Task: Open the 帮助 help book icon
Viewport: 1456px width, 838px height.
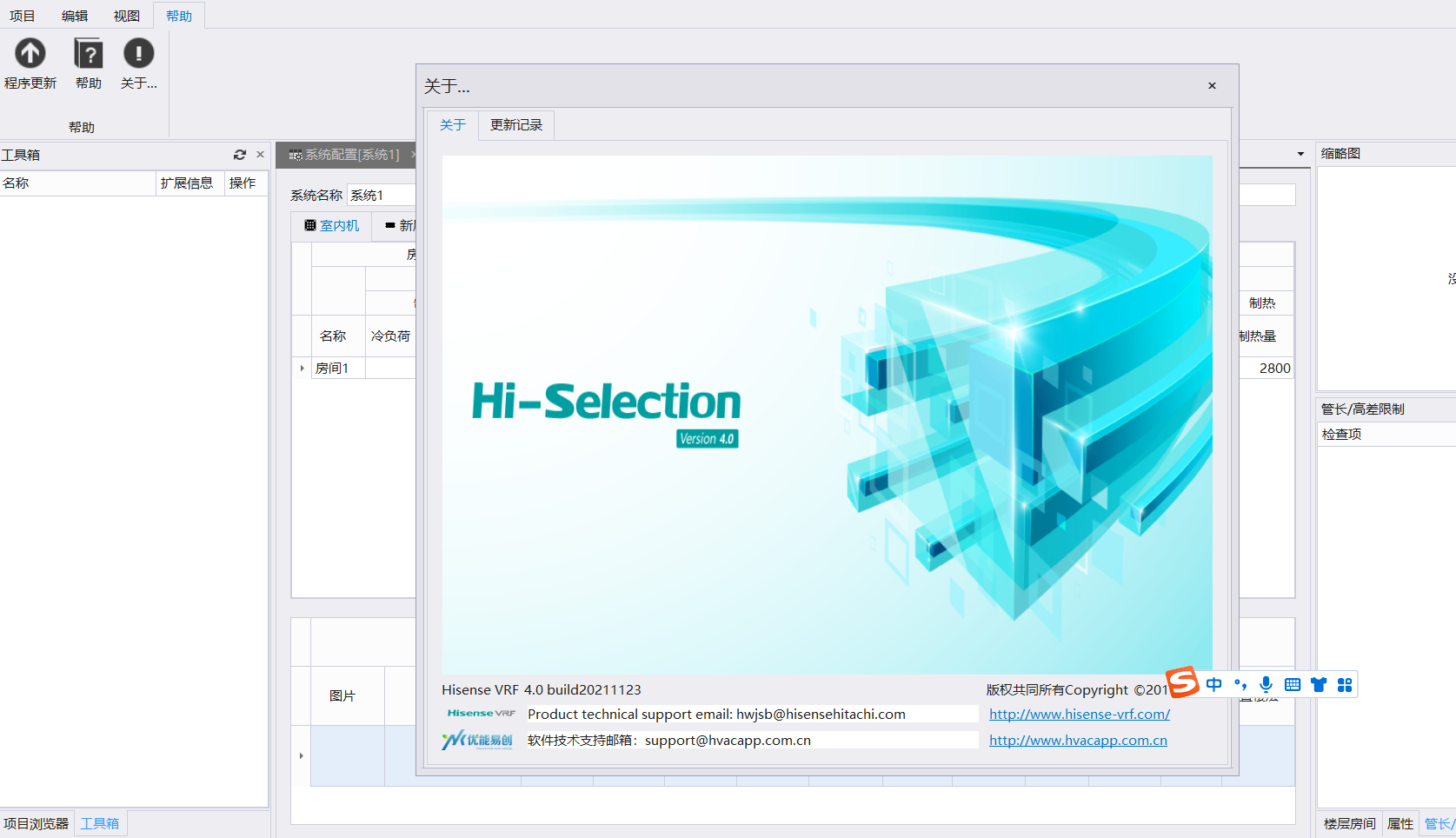Action: 89,54
